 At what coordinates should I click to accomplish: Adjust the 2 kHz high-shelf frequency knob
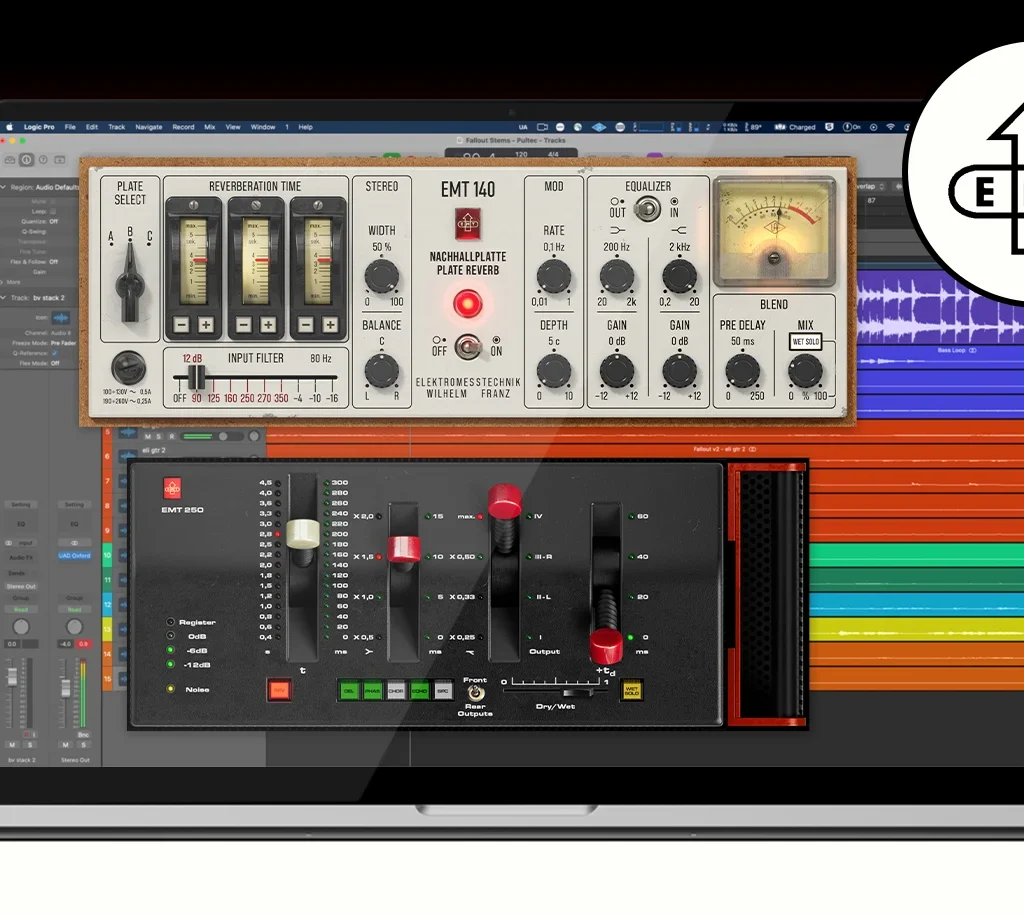679,276
